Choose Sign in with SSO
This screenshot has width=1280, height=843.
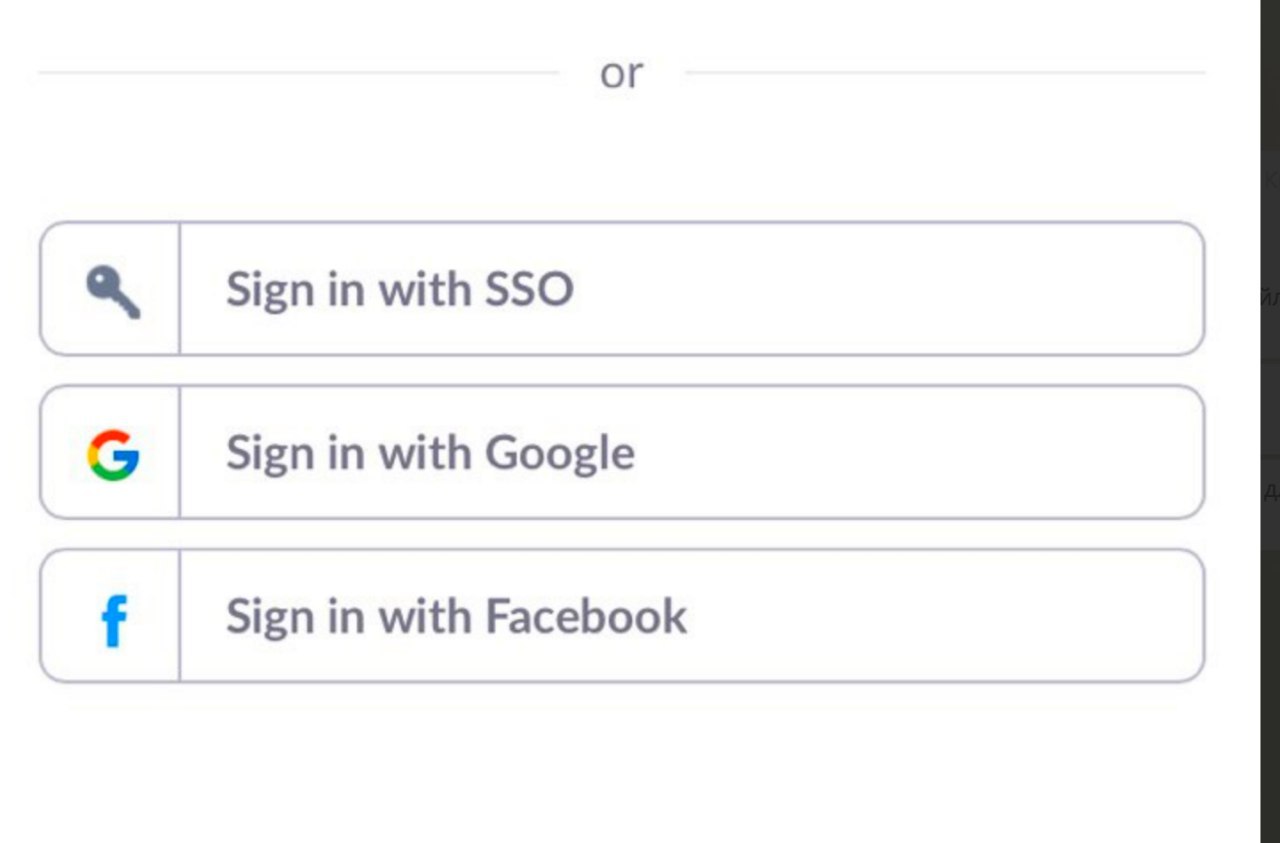coord(621,288)
